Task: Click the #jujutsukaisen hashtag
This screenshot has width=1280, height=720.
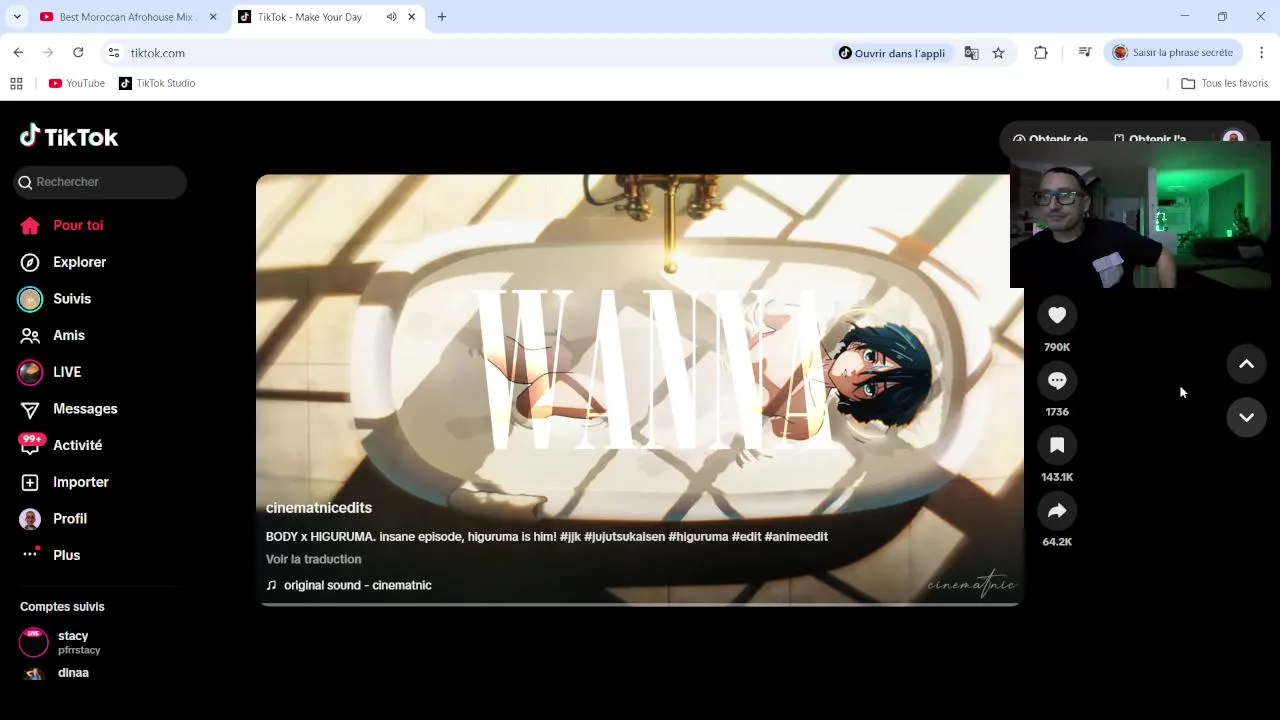Action: [625, 537]
